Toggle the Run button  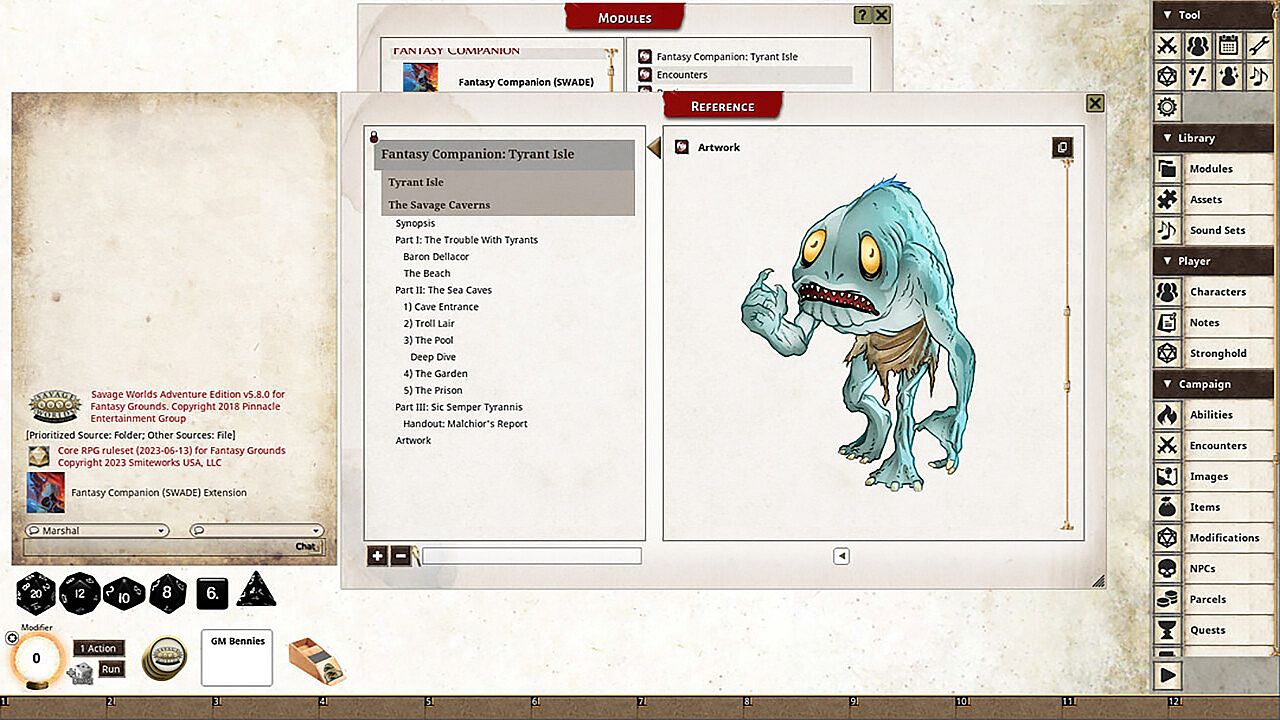coord(111,669)
